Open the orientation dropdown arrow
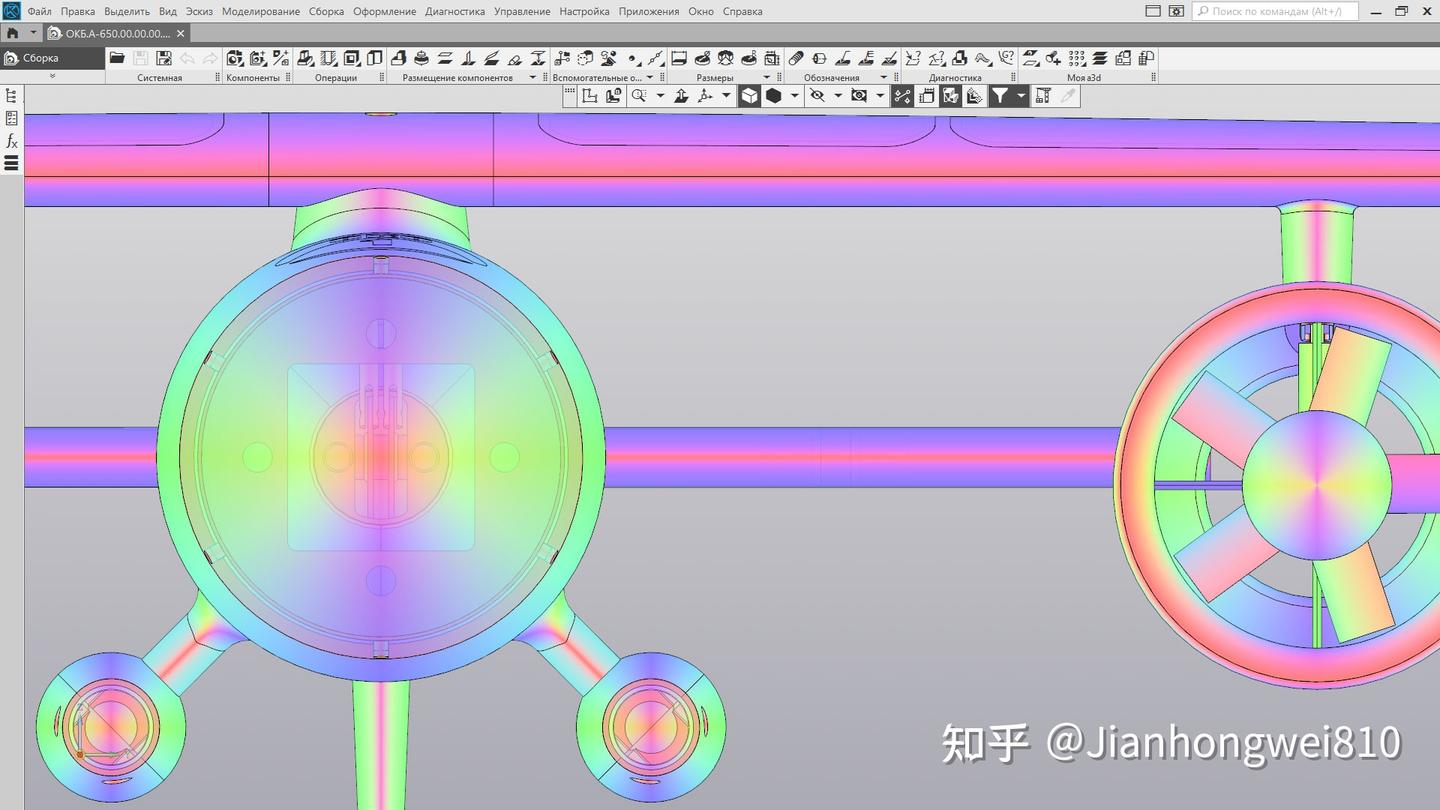Viewport: 1440px width, 810px height. 724,95
